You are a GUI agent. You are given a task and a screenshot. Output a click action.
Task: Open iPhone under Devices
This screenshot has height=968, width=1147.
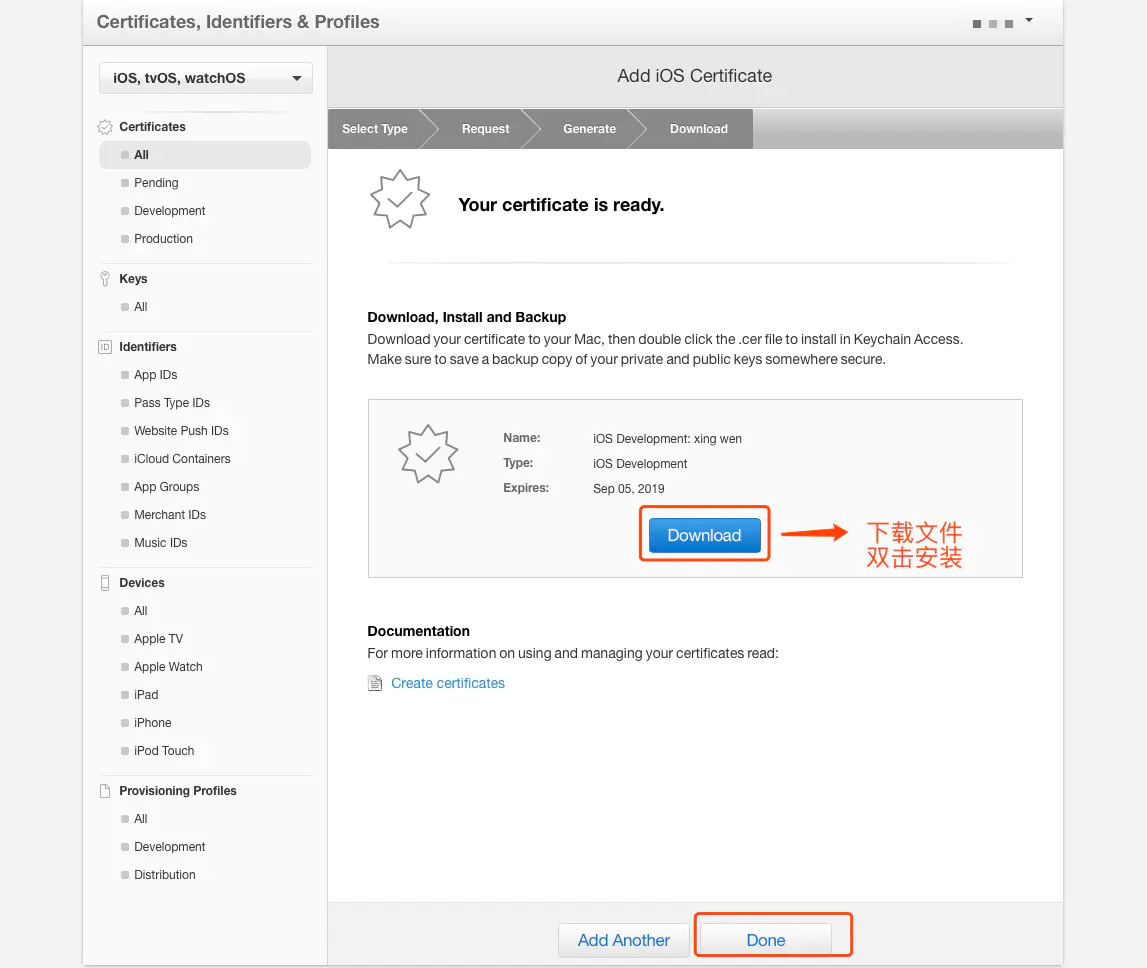coord(152,723)
